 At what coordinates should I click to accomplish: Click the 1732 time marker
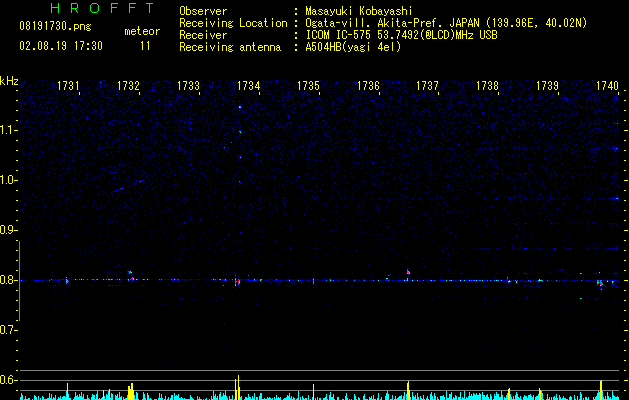[x=128, y=86]
